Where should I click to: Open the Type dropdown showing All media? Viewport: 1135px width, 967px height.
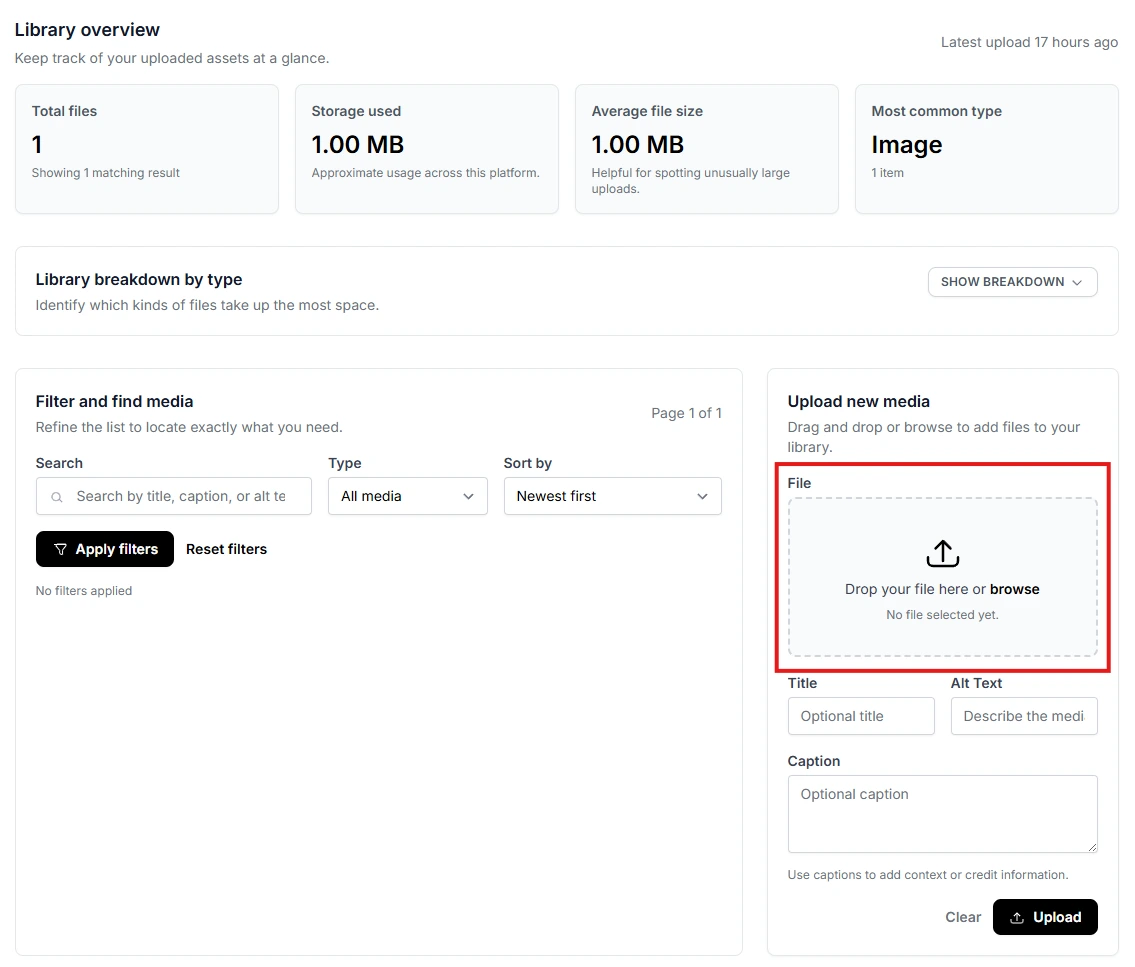click(x=407, y=496)
